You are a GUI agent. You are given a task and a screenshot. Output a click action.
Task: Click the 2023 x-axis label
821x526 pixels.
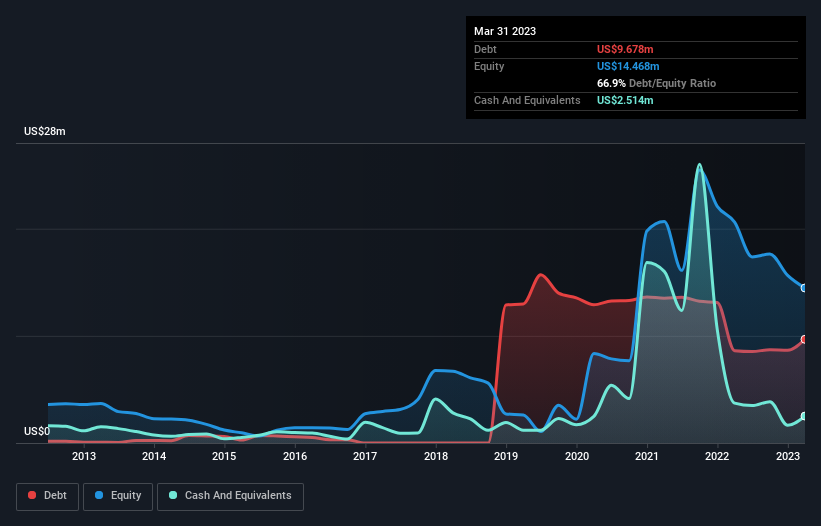tap(787, 456)
